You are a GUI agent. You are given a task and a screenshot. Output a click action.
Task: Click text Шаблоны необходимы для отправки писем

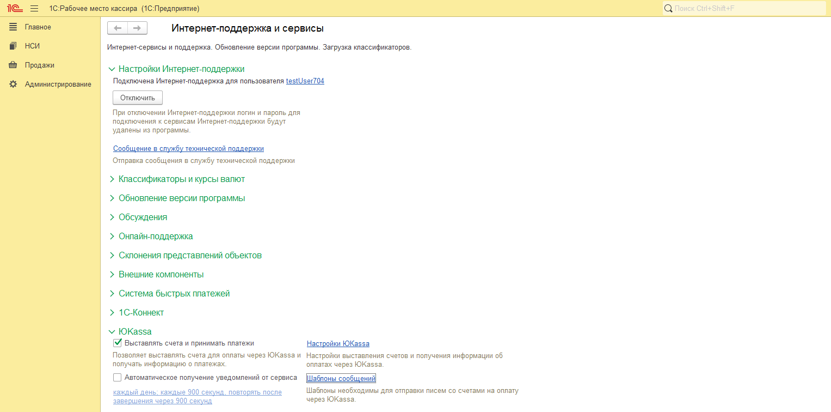pos(412,395)
